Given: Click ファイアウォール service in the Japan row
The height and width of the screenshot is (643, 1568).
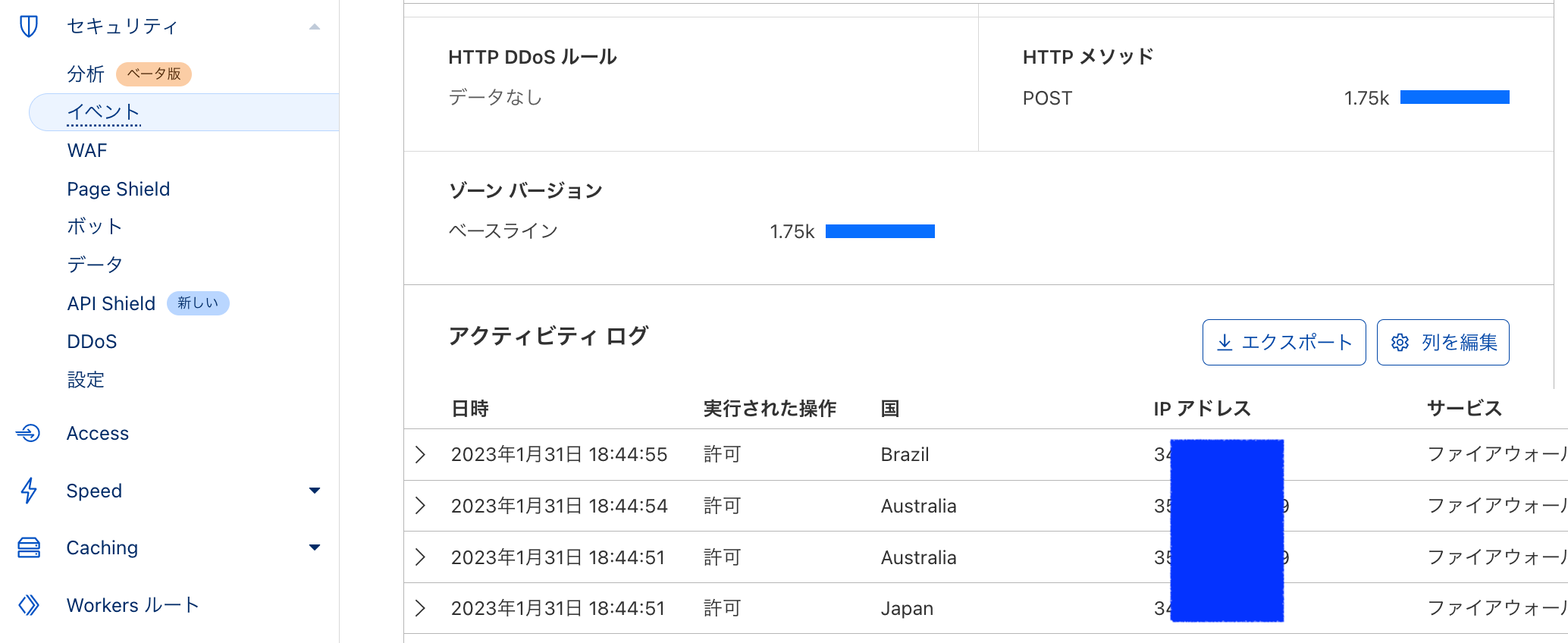Looking at the screenshot, I should pos(1497,608).
